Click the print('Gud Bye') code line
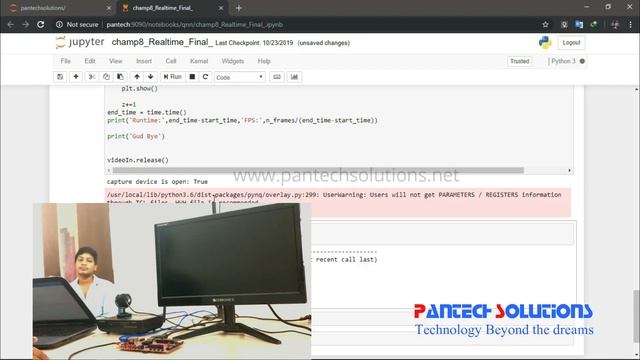Screen dimensions: 640x360 tap(136, 136)
